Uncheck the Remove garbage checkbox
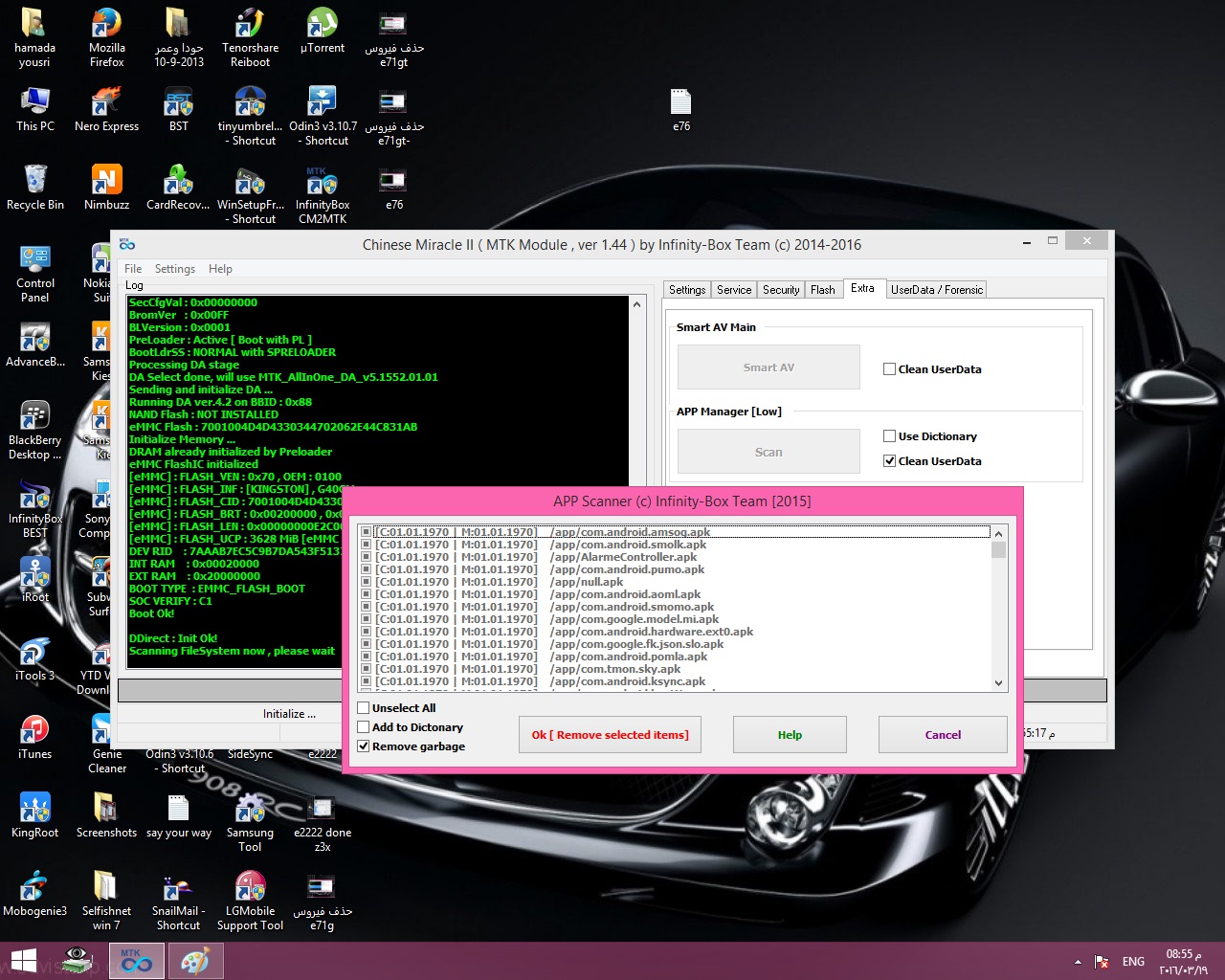The image size is (1225, 980). (x=364, y=746)
